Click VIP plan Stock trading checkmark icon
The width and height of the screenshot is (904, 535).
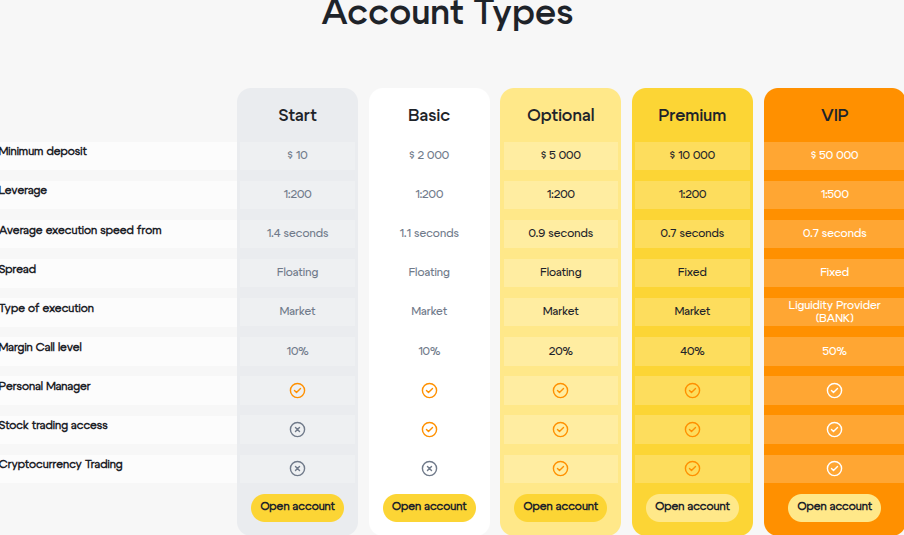pos(834,429)
